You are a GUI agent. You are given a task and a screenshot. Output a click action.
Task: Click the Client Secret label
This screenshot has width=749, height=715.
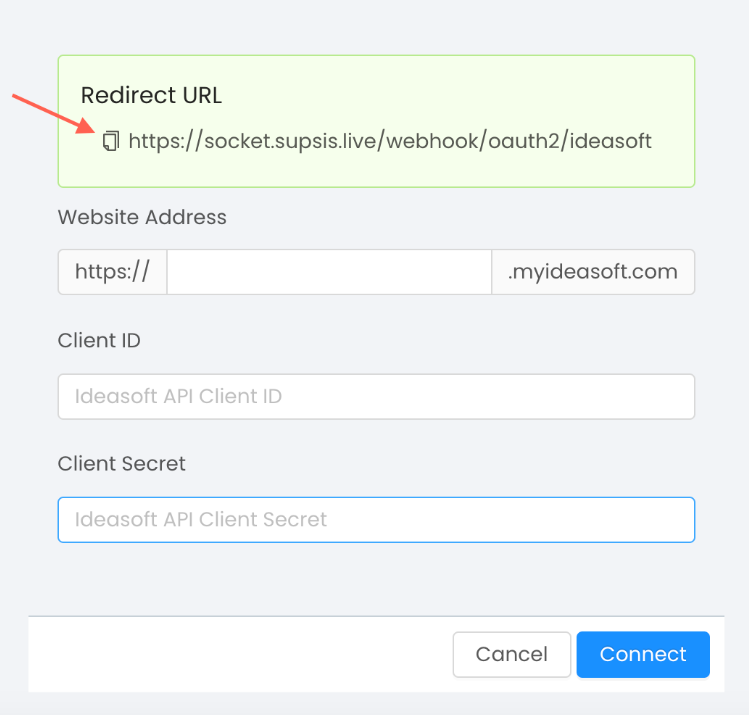pyautogui.click(x=121, y=464)
